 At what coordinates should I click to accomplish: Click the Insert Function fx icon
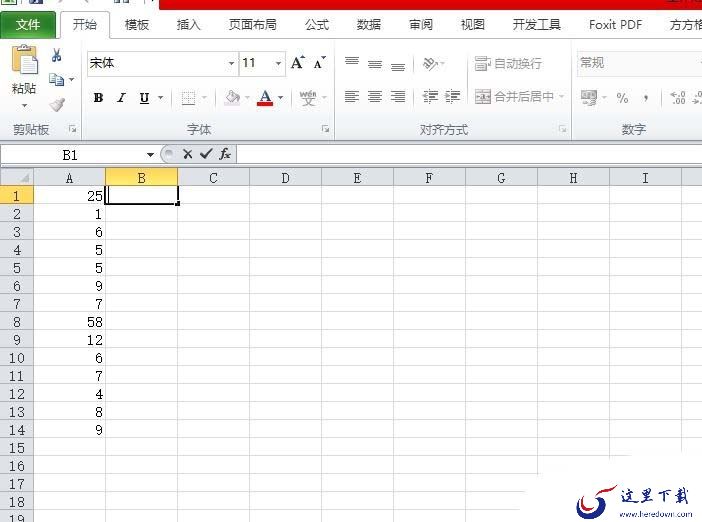click(225, 154)
